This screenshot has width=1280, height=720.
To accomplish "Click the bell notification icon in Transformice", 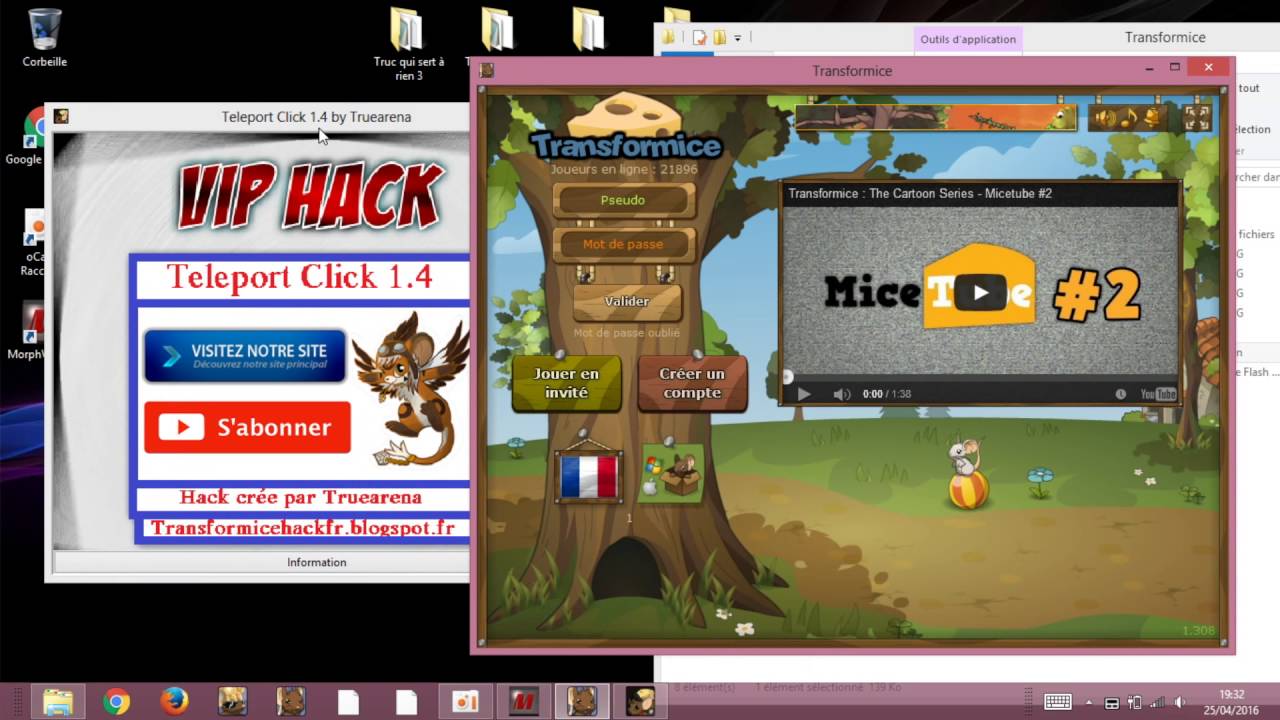I will click(x=1151, y=118).
